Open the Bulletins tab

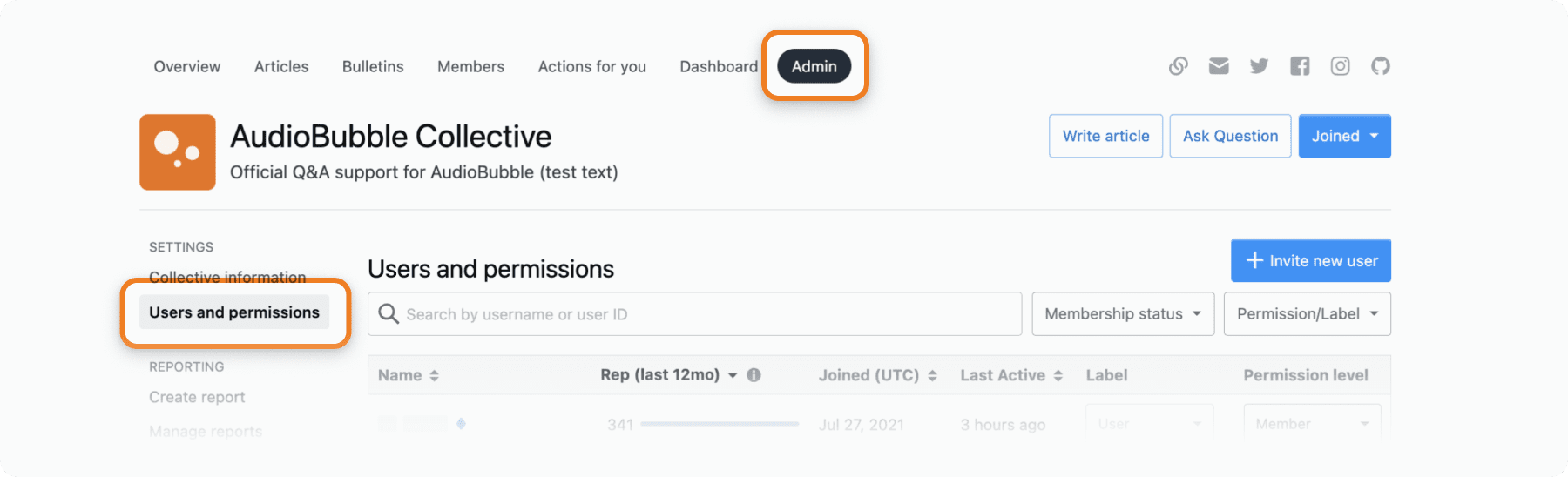point(373,66)
